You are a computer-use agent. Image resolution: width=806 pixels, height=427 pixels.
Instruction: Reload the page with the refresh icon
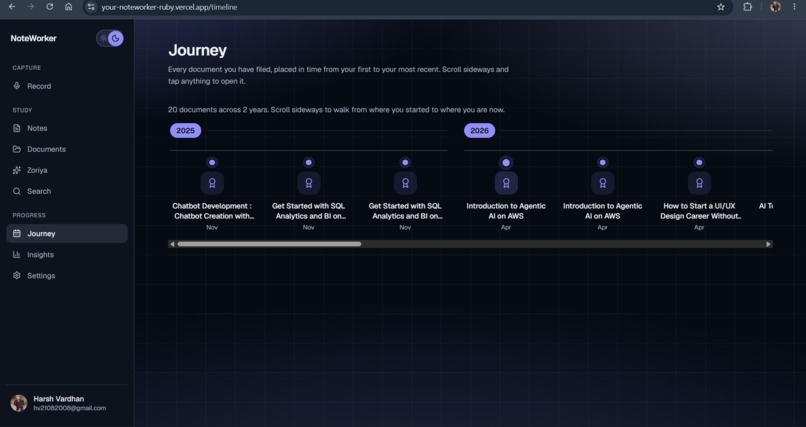tap(49, 7)
